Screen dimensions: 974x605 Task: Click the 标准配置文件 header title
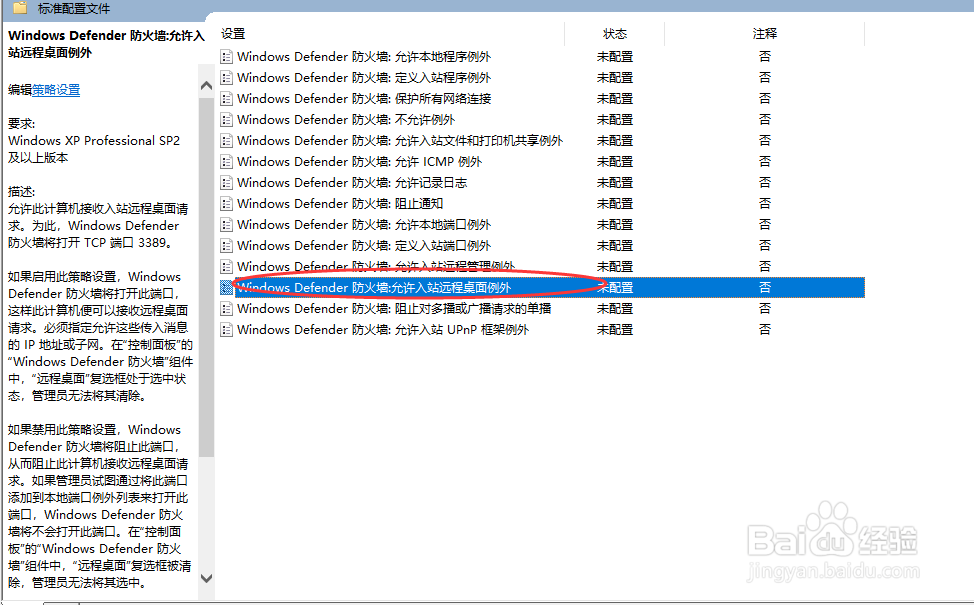coord(74,8)
